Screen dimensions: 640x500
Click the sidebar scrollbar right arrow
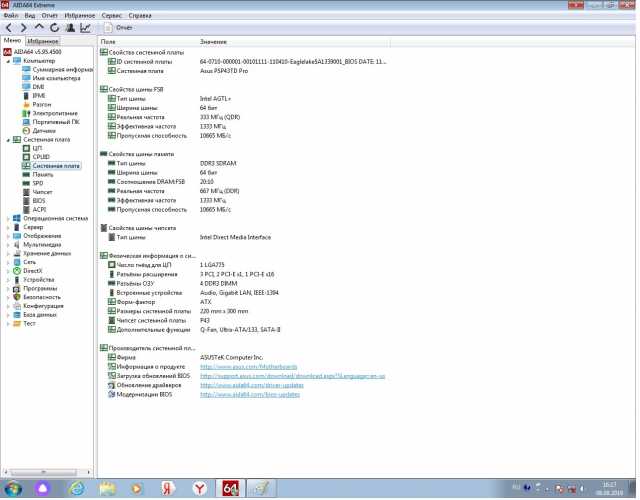coord(89,472)
